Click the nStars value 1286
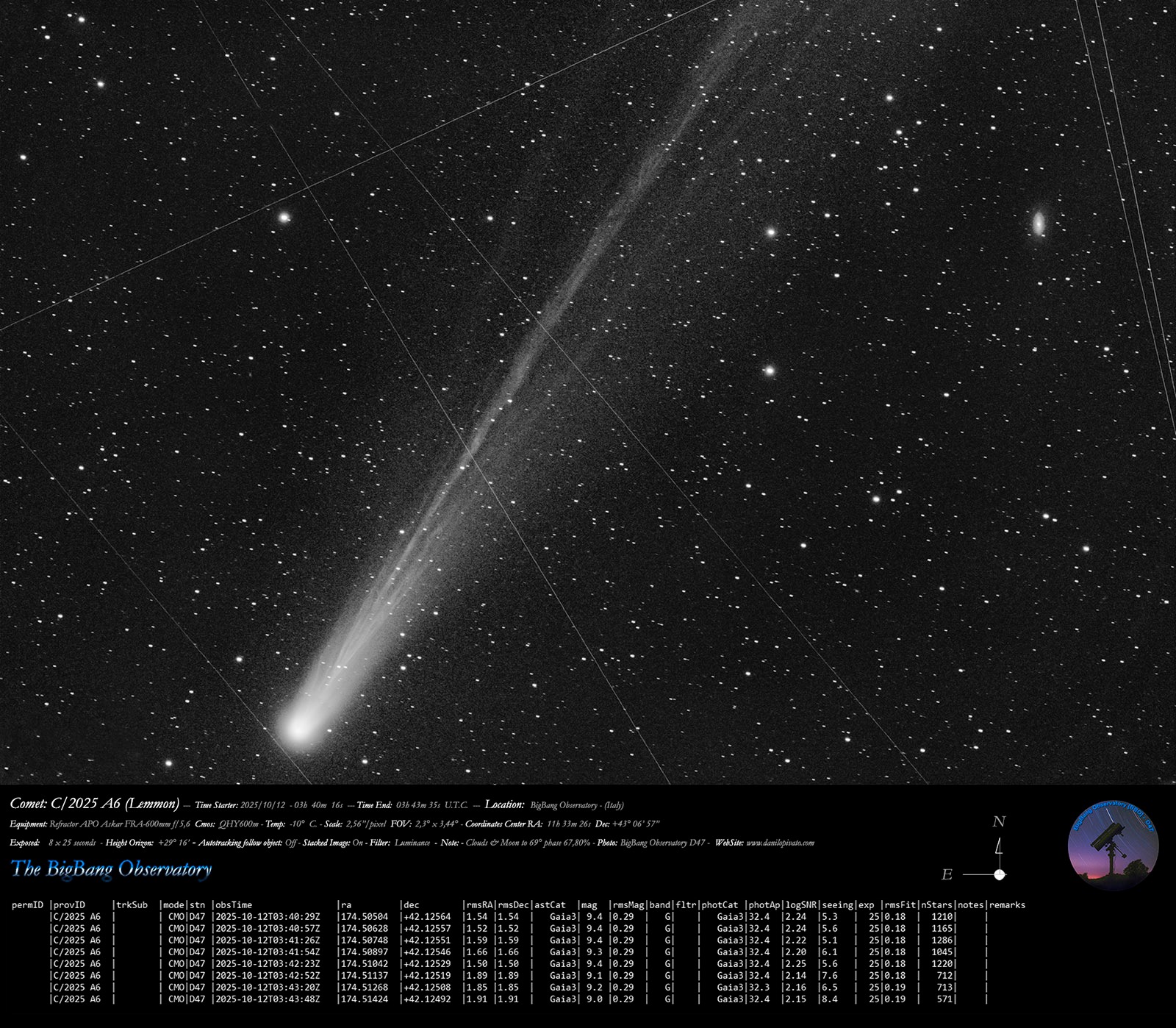1176x1028 pixels. (942, 940)
